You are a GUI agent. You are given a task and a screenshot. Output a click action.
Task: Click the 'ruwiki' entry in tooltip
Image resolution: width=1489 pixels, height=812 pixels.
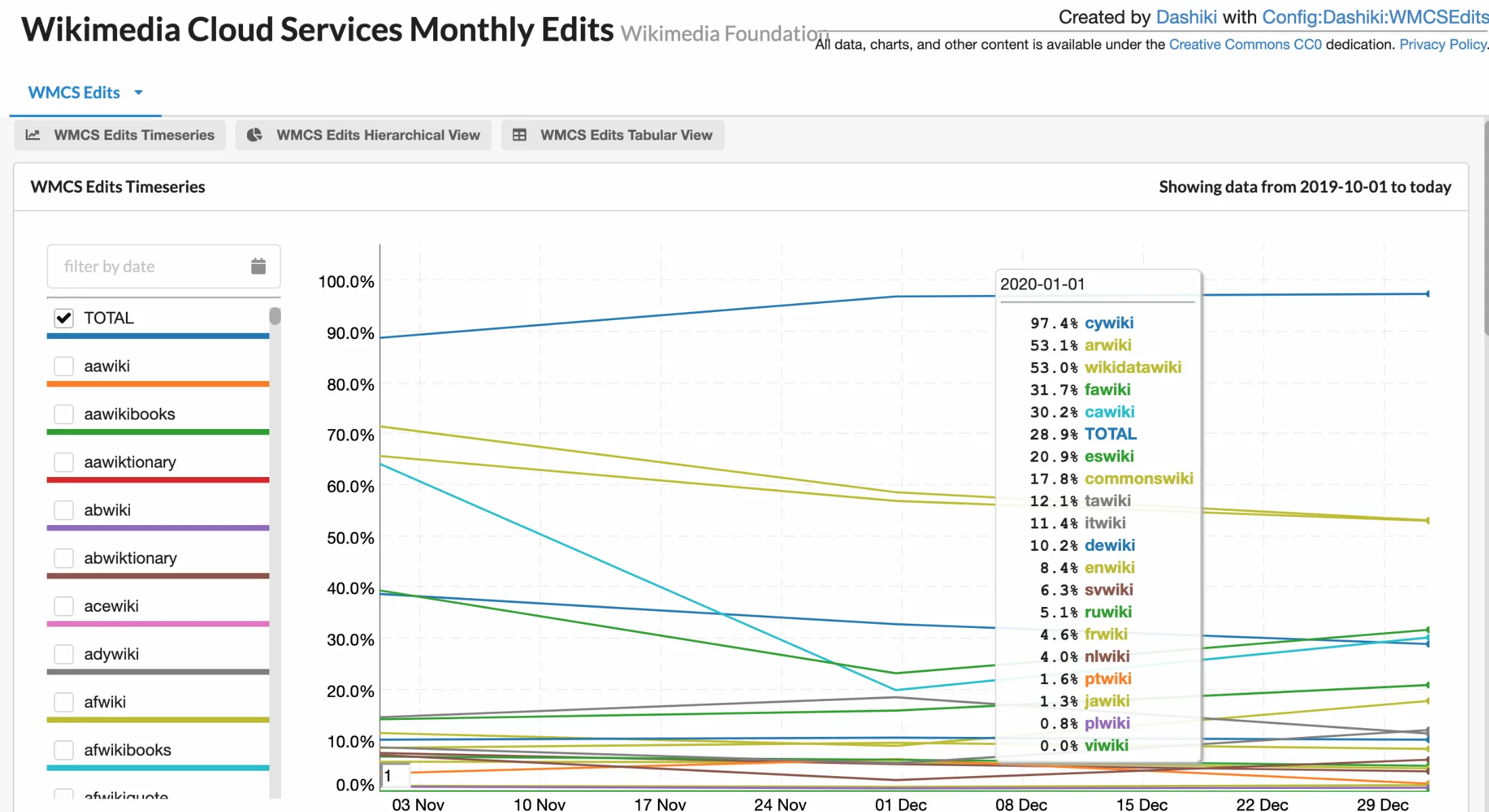pyautogui.click(x=1108, y=612)
